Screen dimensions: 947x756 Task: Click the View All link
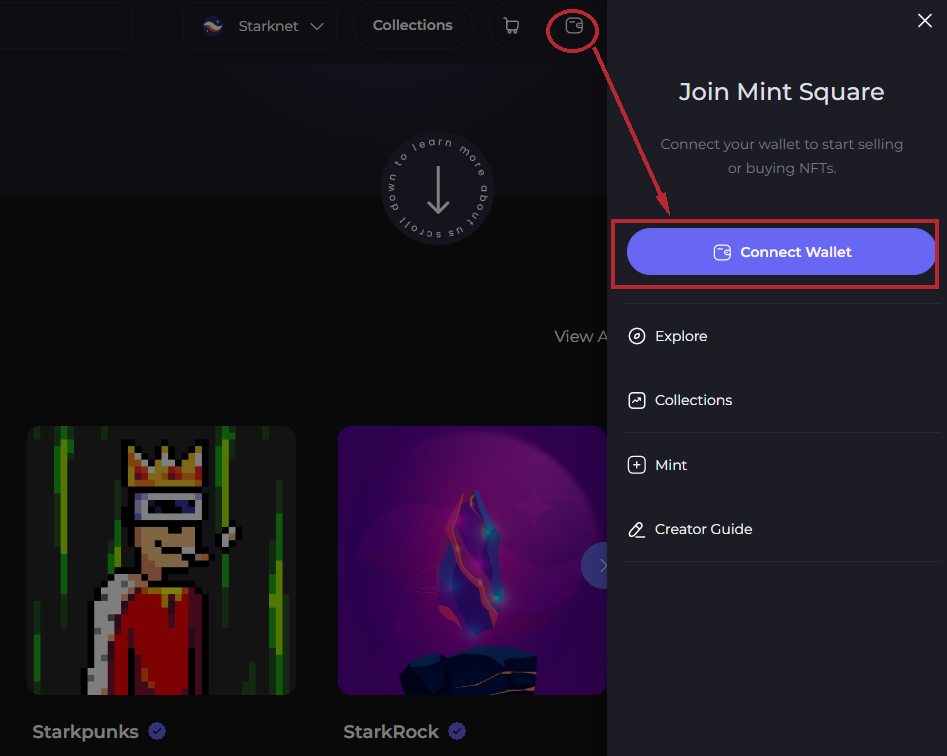[x=580, y=336]
